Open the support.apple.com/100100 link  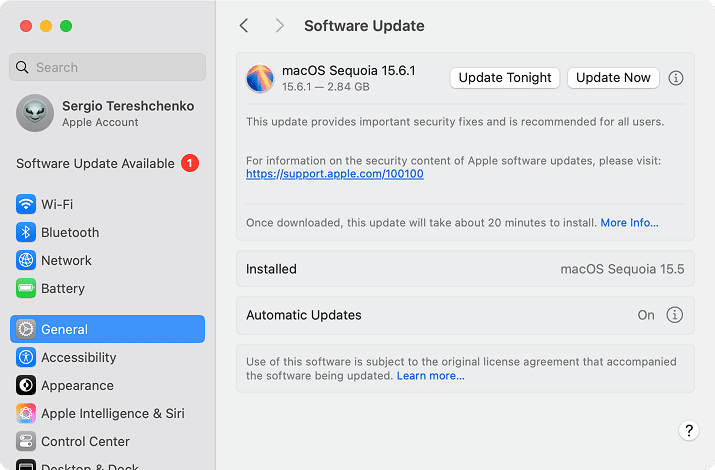click(335, 174)
